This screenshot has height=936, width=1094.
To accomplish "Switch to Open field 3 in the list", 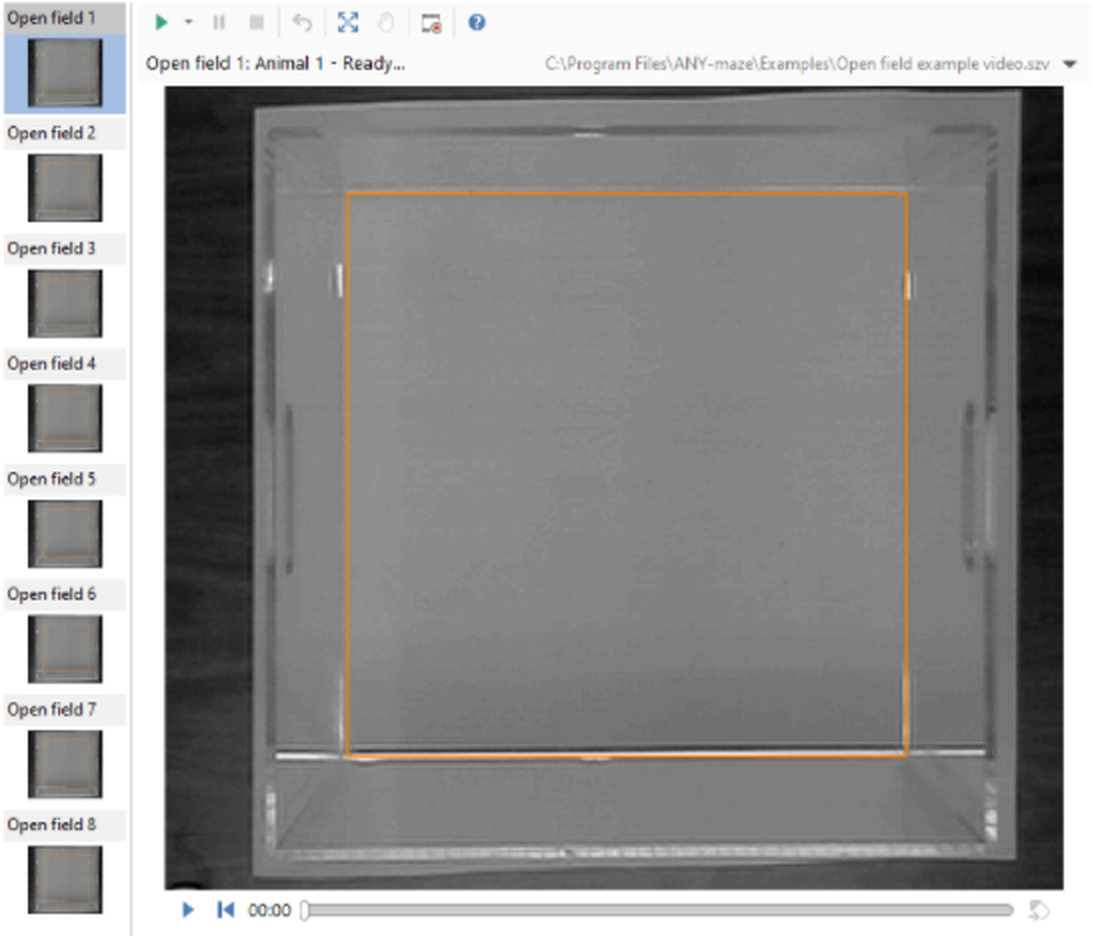I will coord(64,302).
